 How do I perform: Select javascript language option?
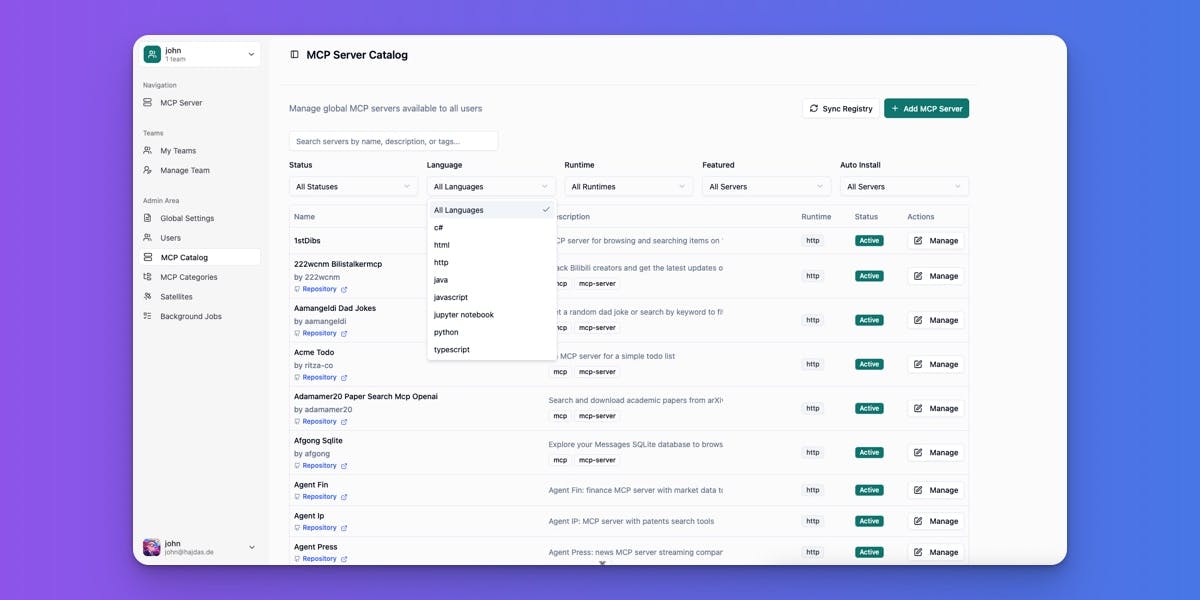click(x=491, y=297)
